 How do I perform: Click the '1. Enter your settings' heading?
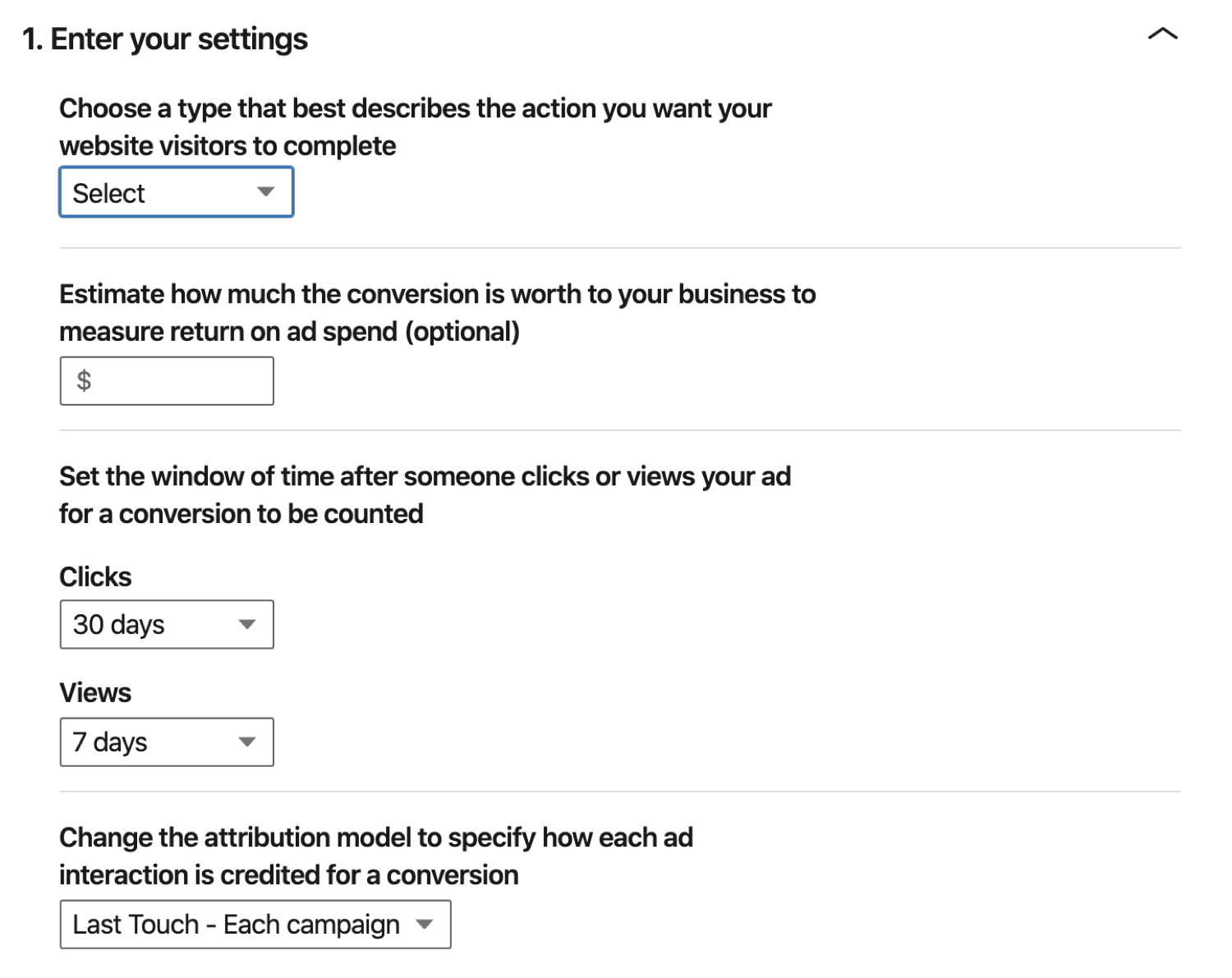pyautogui.click(x=165, y=39)
